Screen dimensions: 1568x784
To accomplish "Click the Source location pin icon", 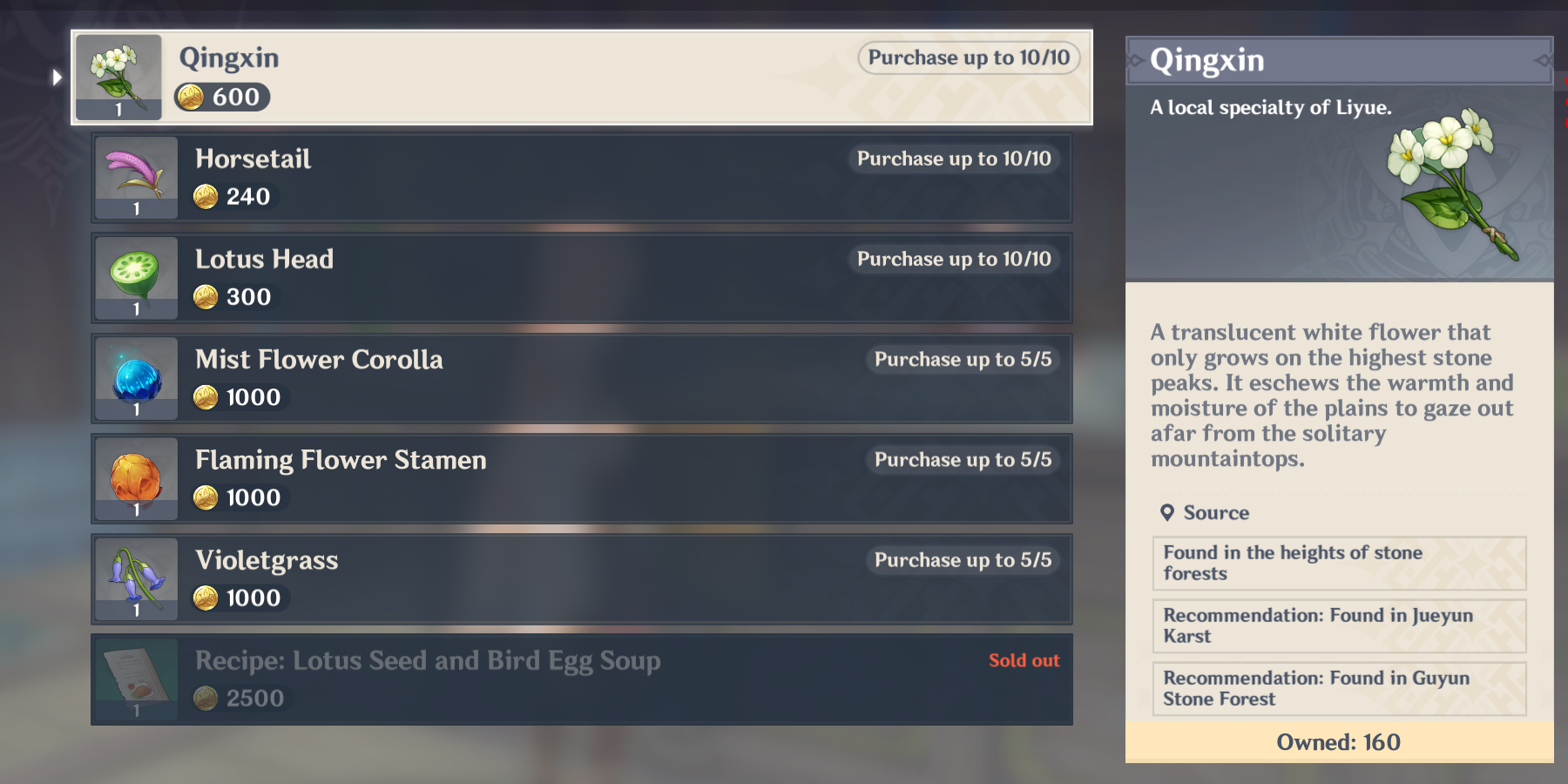I will tap(1167, 512).
